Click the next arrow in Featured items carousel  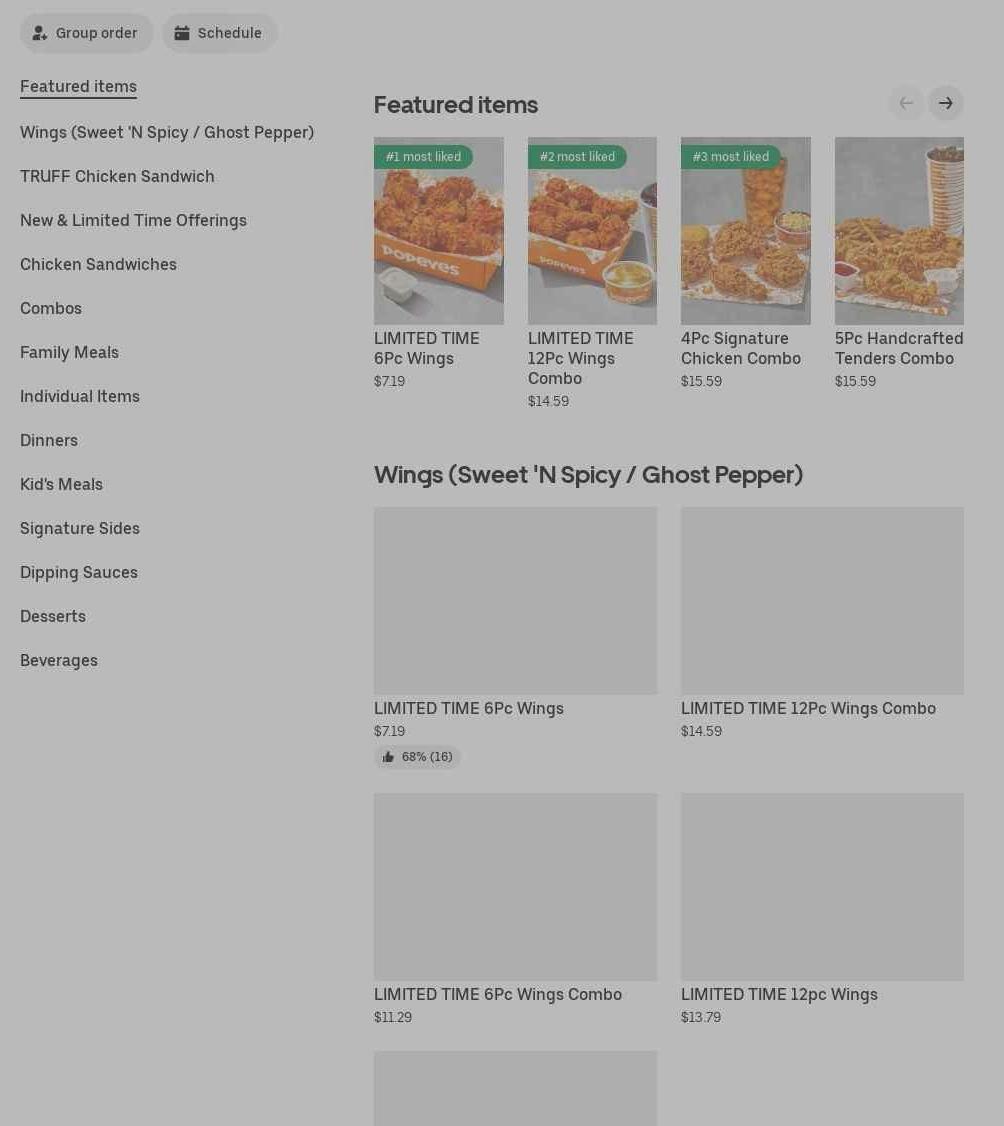(x=945, y=103)
